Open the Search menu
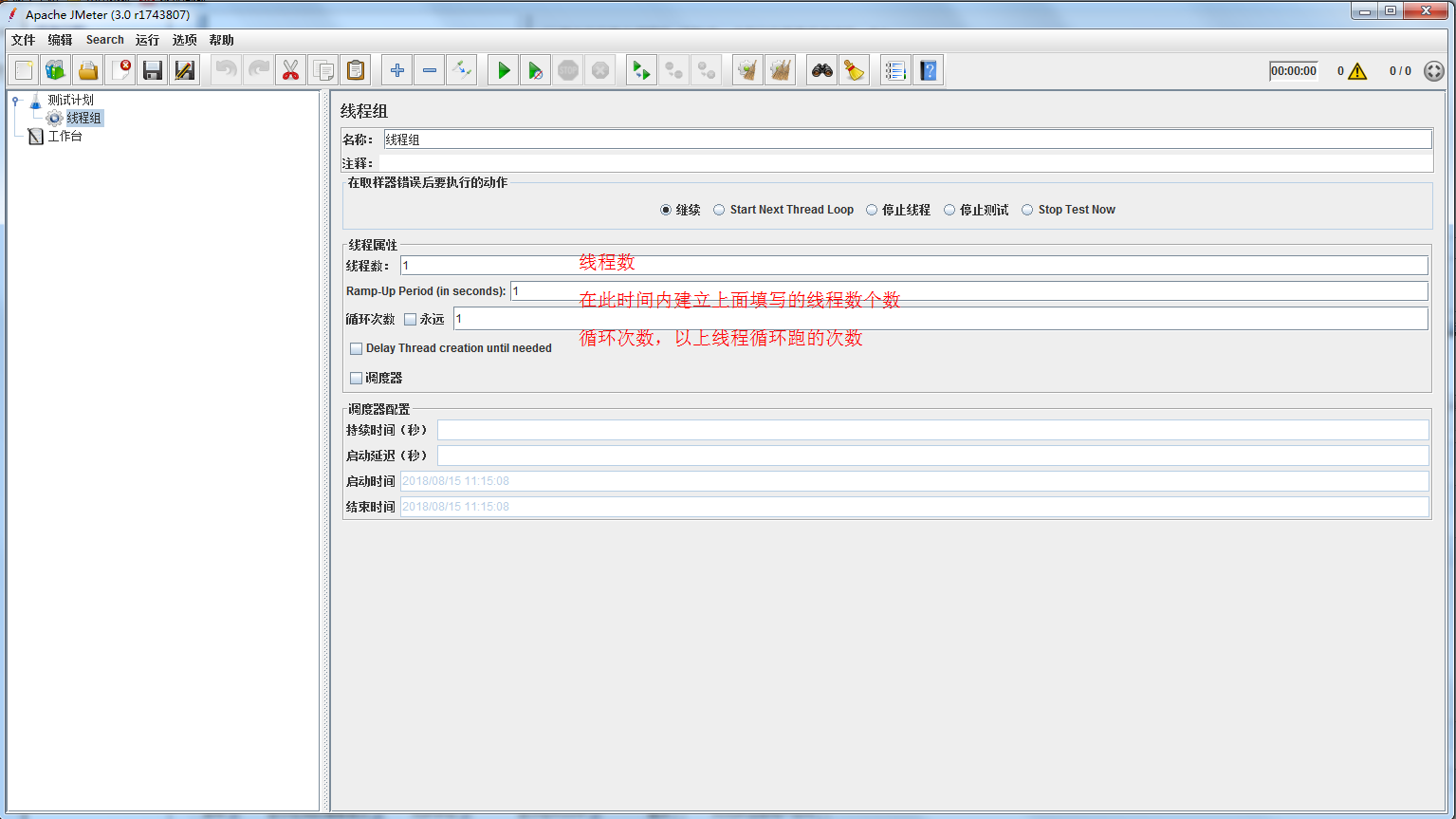1456x819 pixels. [105, 40]
